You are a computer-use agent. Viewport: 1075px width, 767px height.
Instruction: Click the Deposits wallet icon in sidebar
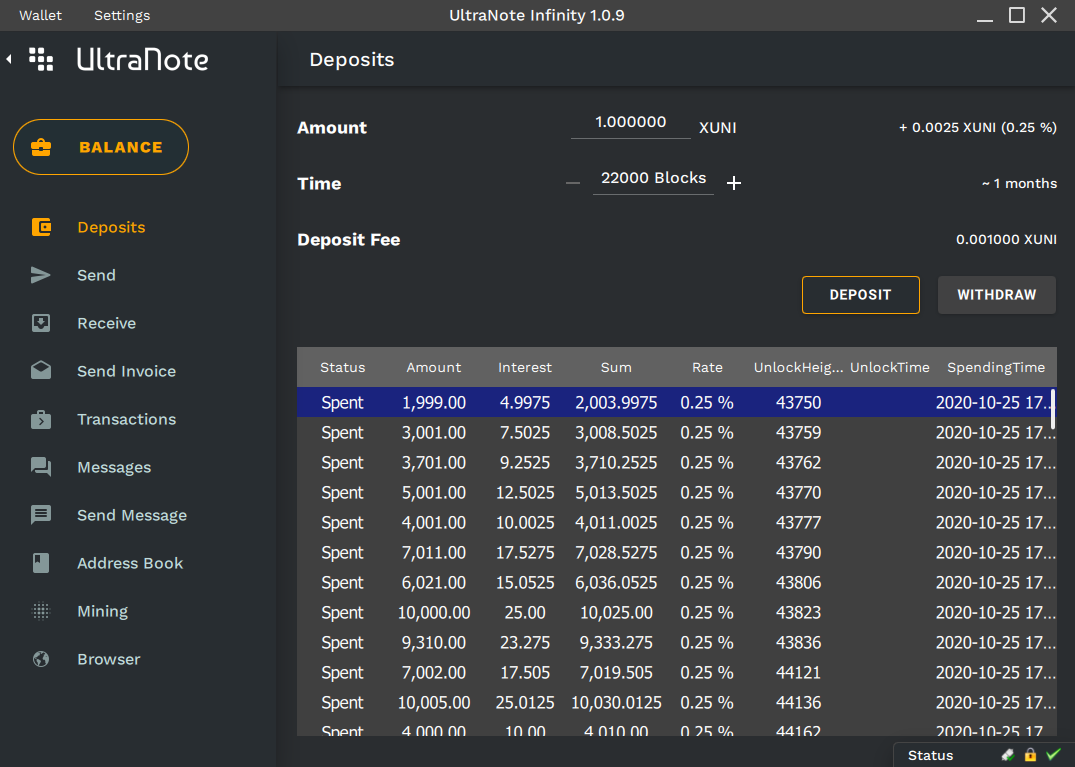pyautogui.click(x=41, y=227)
